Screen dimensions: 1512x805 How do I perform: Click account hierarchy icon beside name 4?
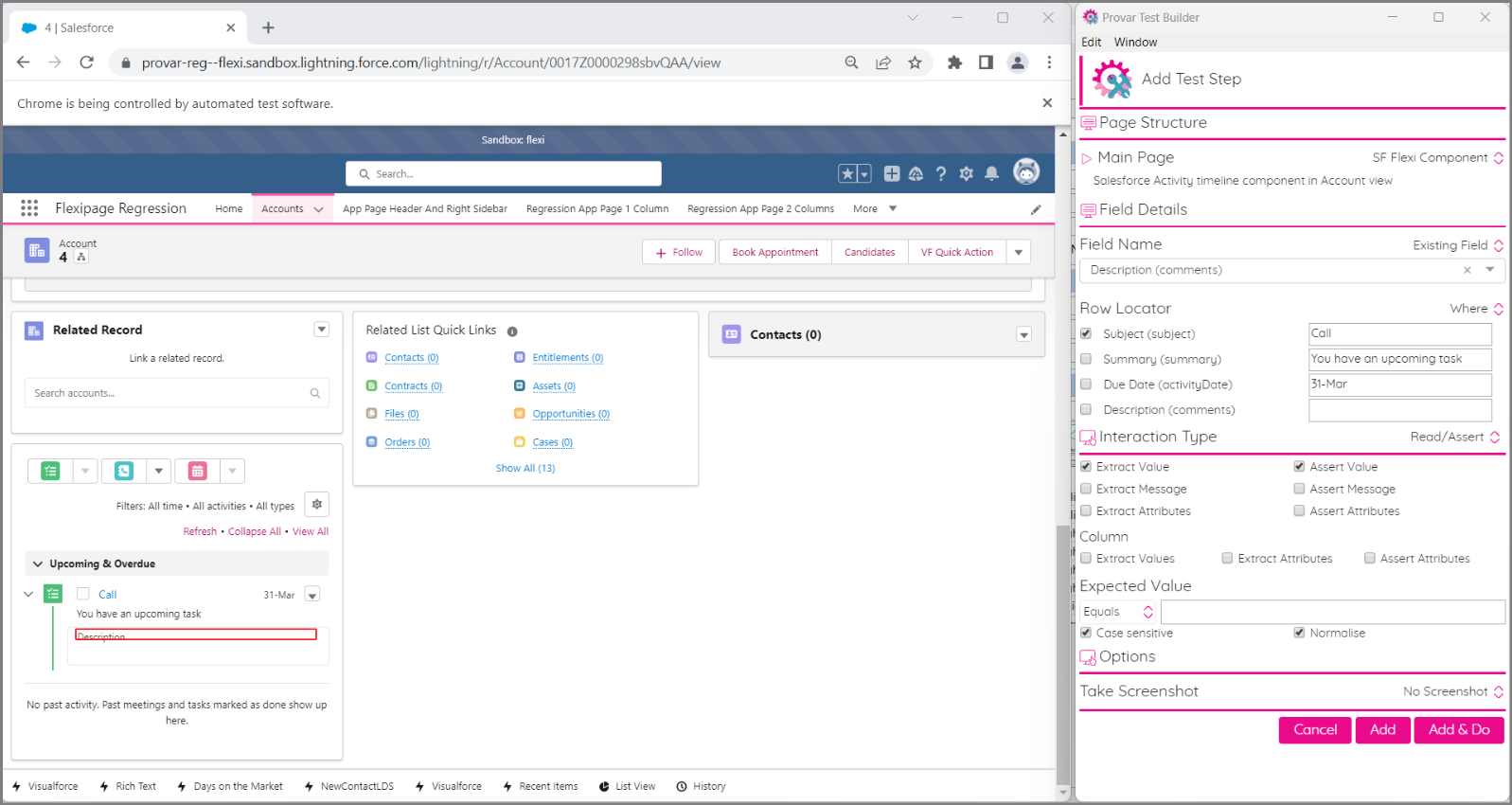tap(81, 257)
